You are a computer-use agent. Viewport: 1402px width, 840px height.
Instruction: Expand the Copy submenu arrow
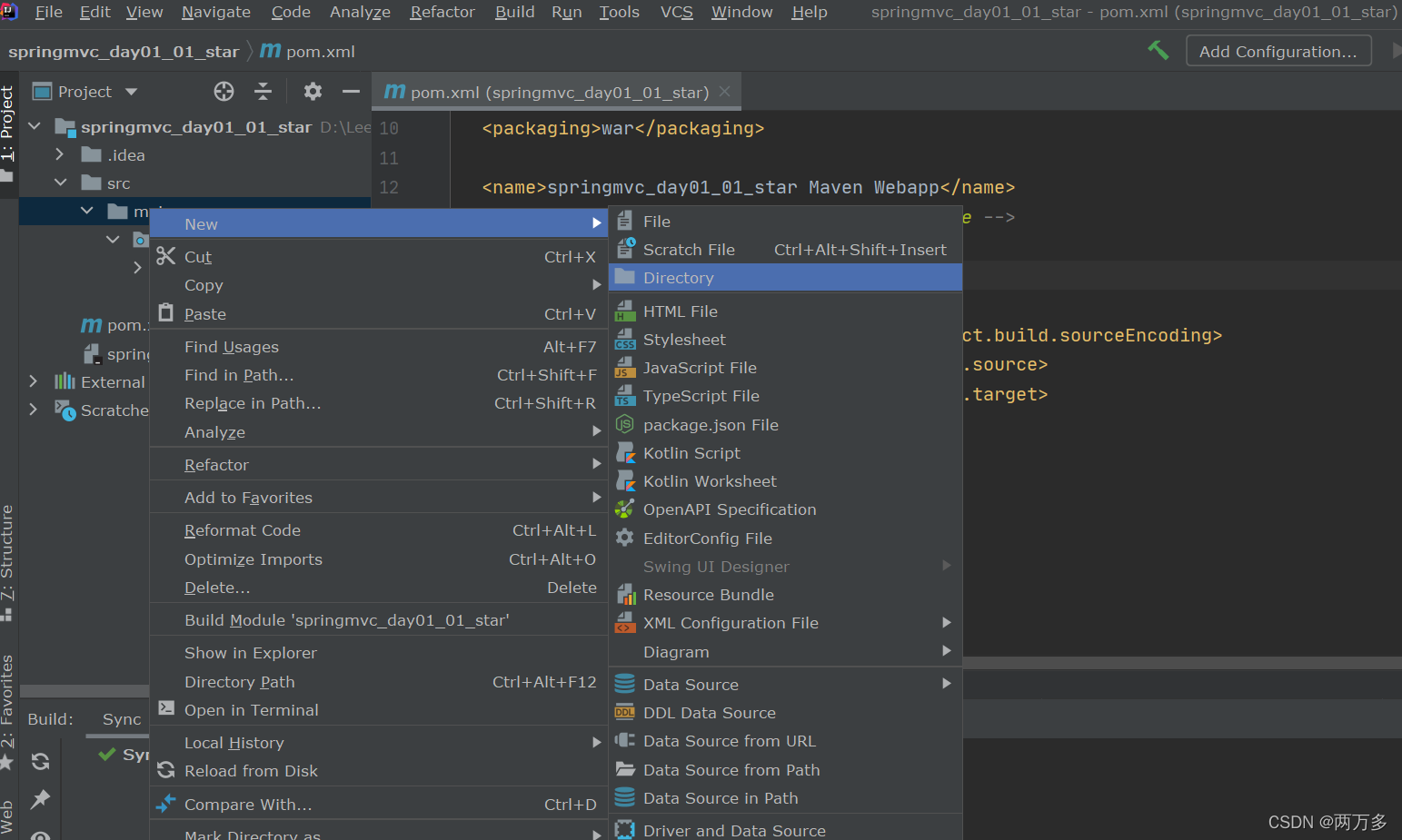[x=596, y=284]
